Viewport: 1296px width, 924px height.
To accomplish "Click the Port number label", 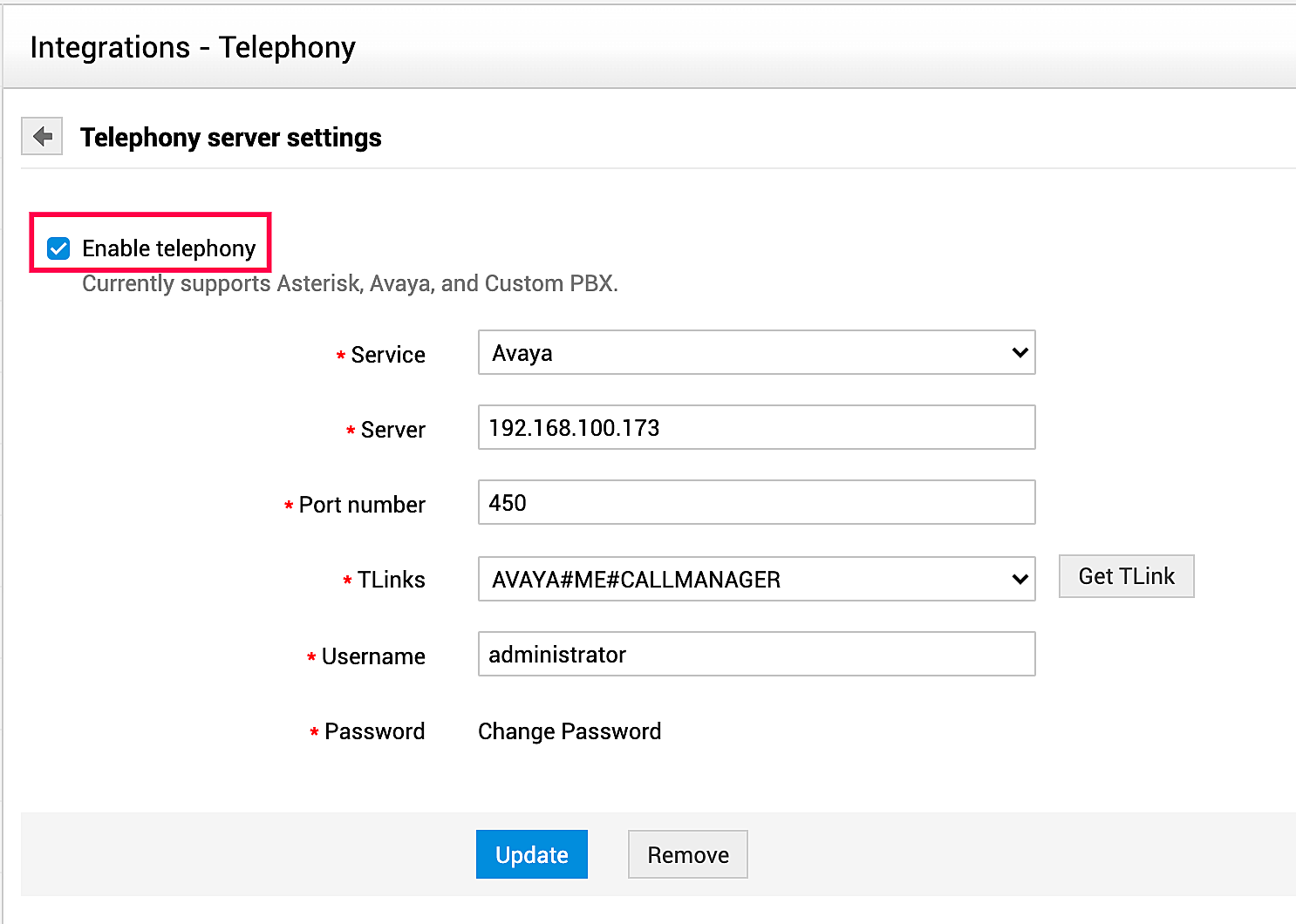I will [362, 506].
